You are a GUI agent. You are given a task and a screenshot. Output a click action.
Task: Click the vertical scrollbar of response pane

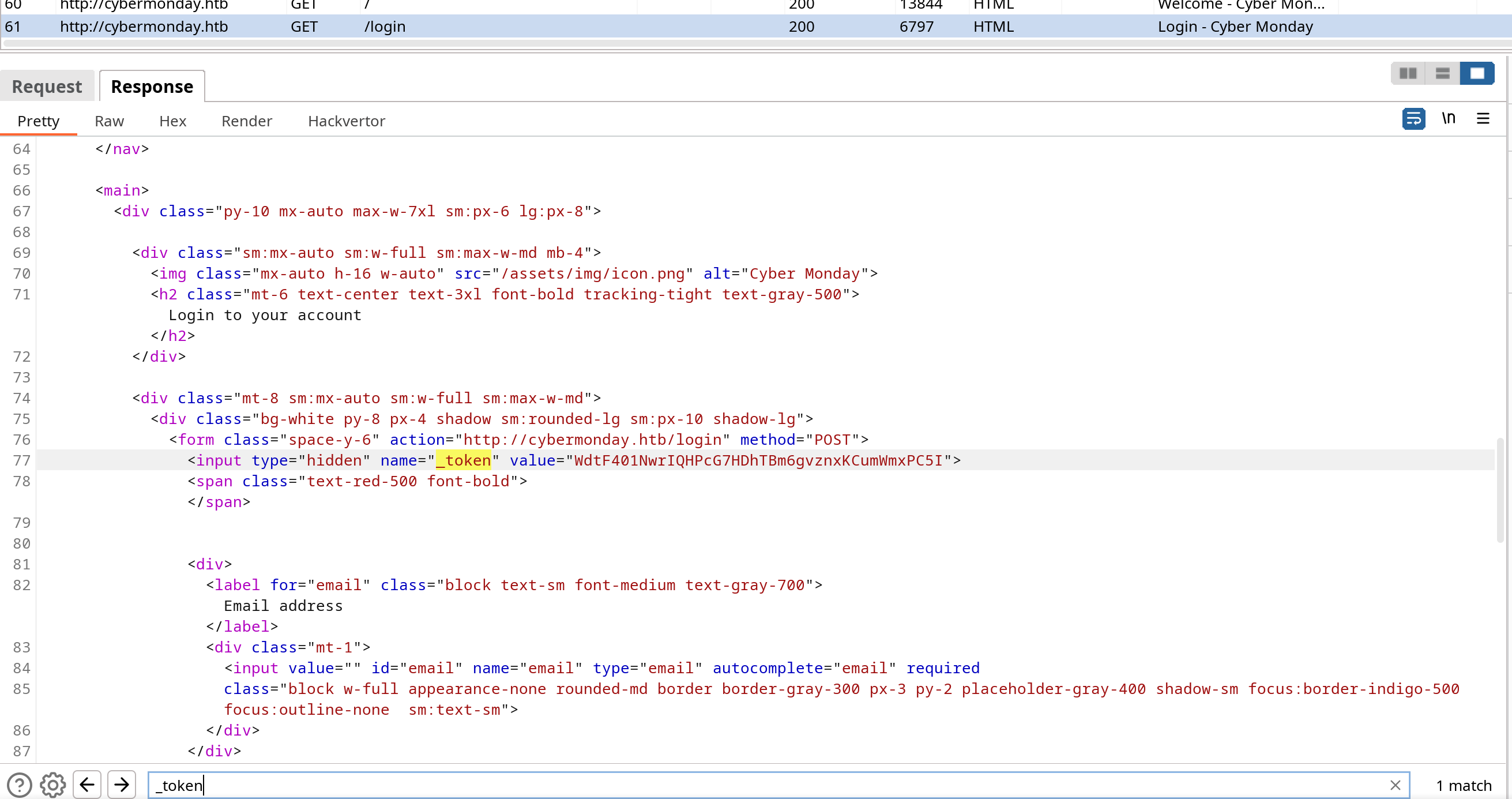[1500, 490]
